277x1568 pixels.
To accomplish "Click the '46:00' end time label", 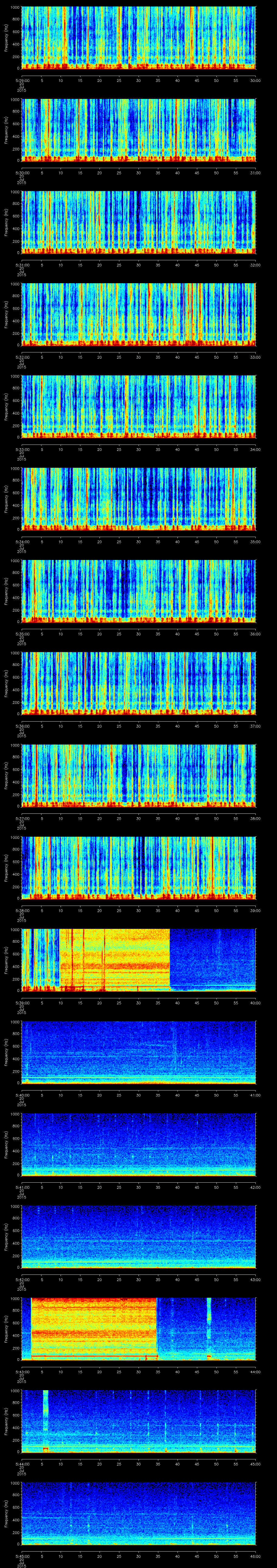I will coord(256,1556).
